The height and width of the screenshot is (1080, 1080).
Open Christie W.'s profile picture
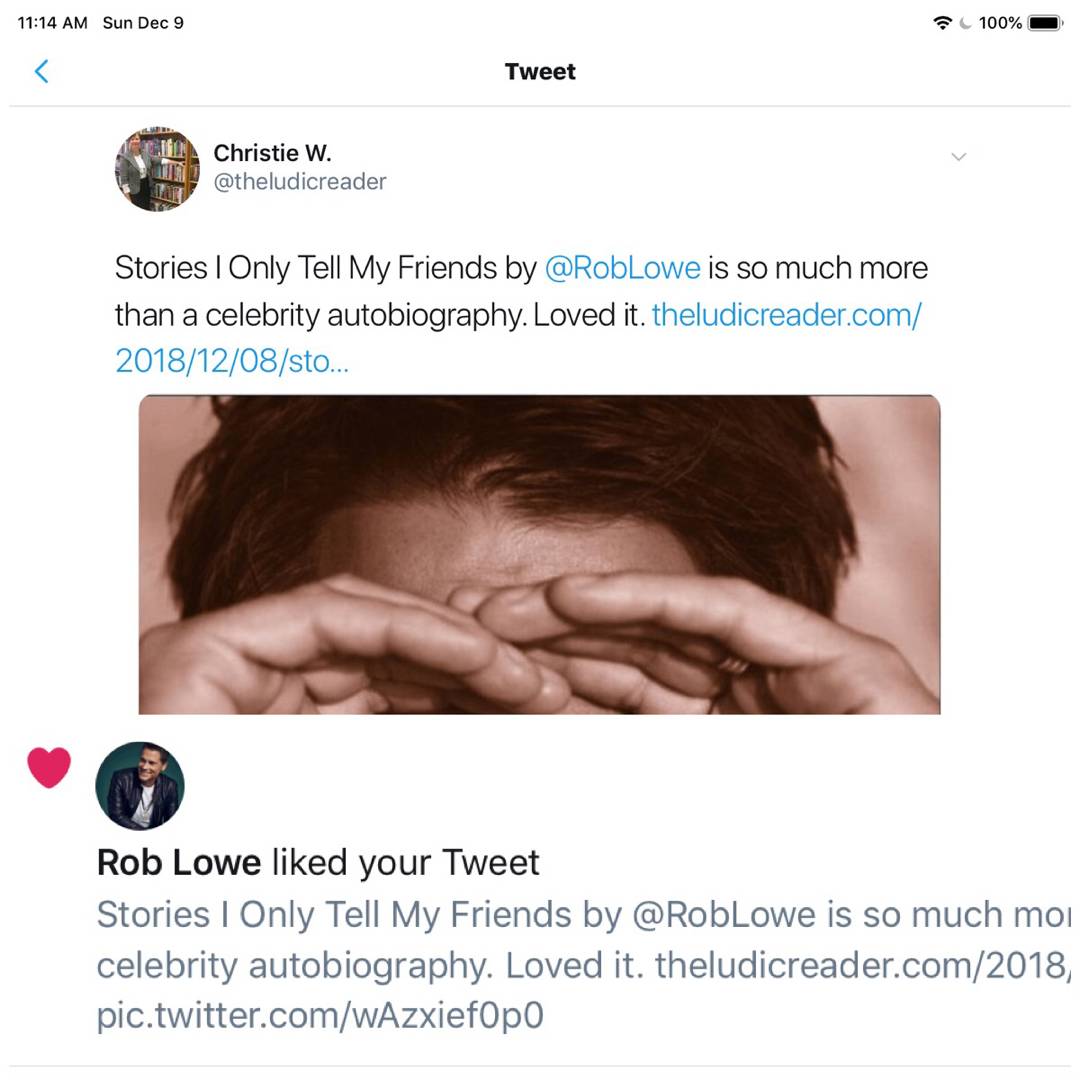[157, 169]
